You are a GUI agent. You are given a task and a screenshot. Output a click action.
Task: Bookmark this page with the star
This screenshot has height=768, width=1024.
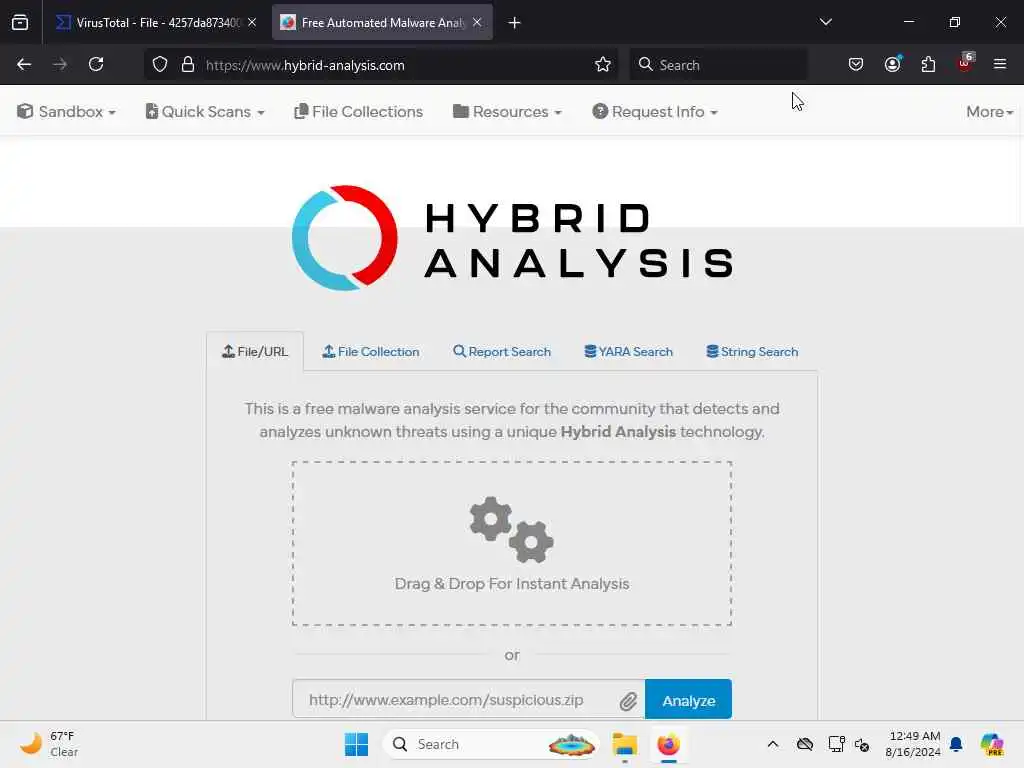tap(603, 65)
